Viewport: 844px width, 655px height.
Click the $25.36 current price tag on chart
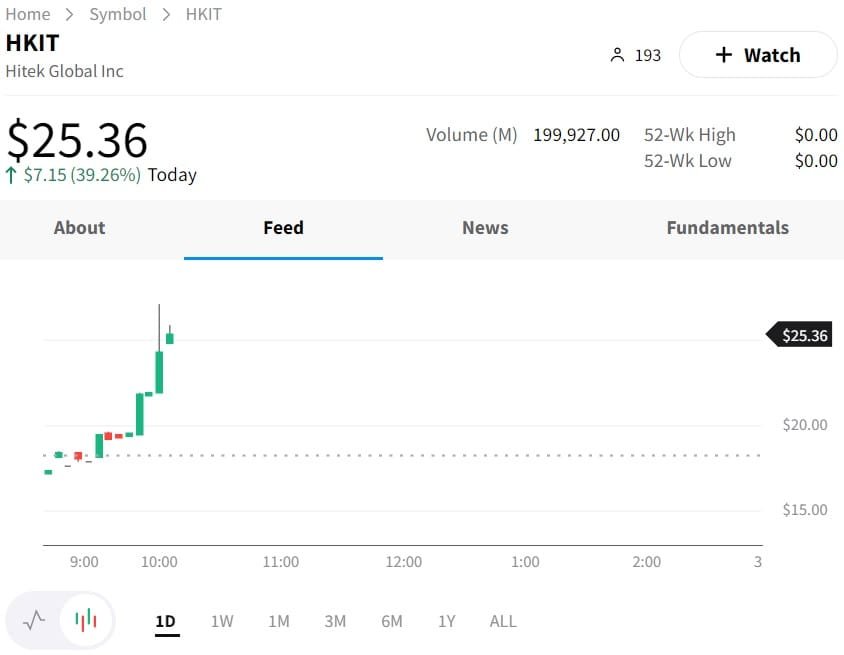click(803, 335)
